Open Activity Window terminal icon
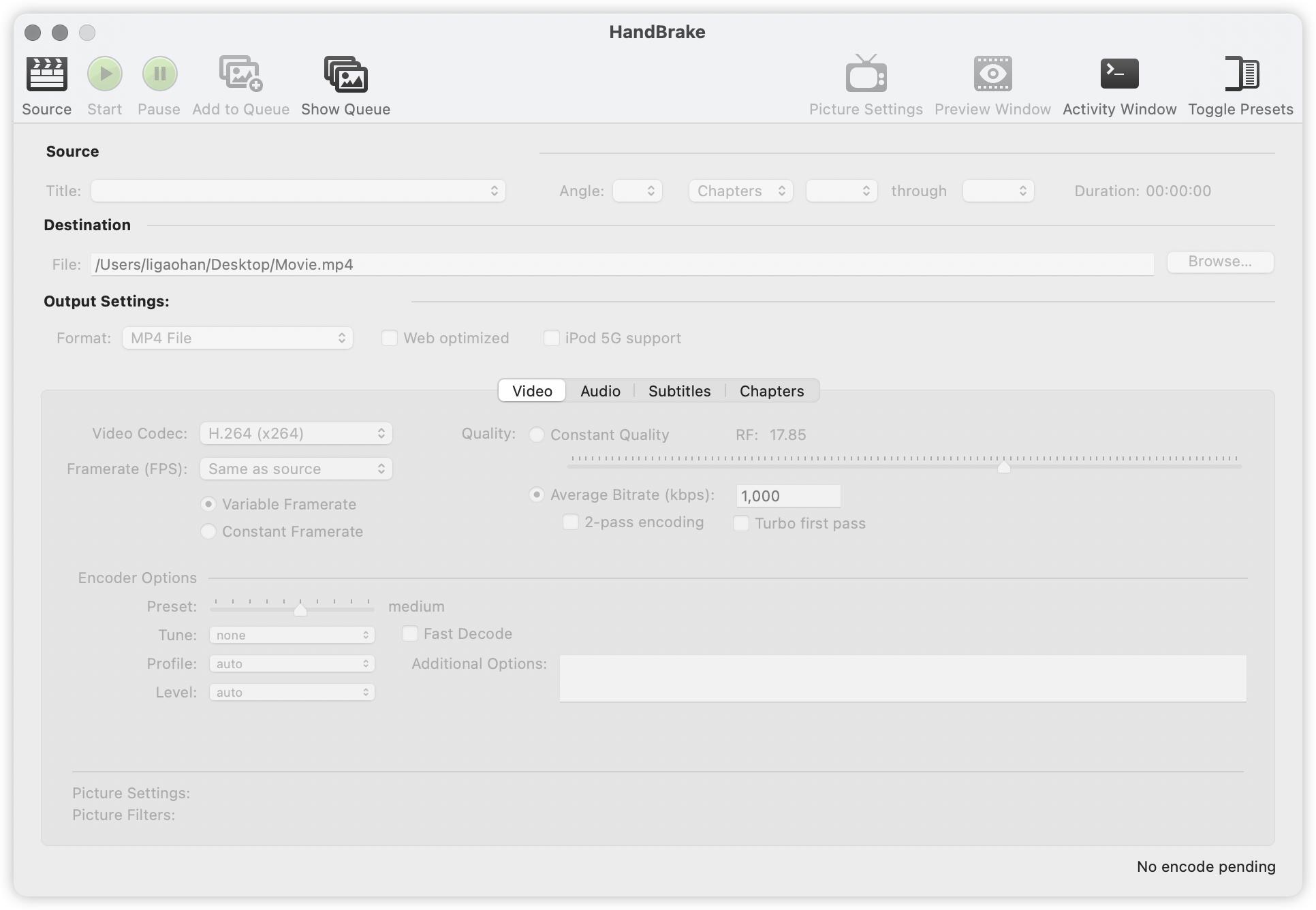The height and width of the screenshot is (910, 1316). [1119, 74]
